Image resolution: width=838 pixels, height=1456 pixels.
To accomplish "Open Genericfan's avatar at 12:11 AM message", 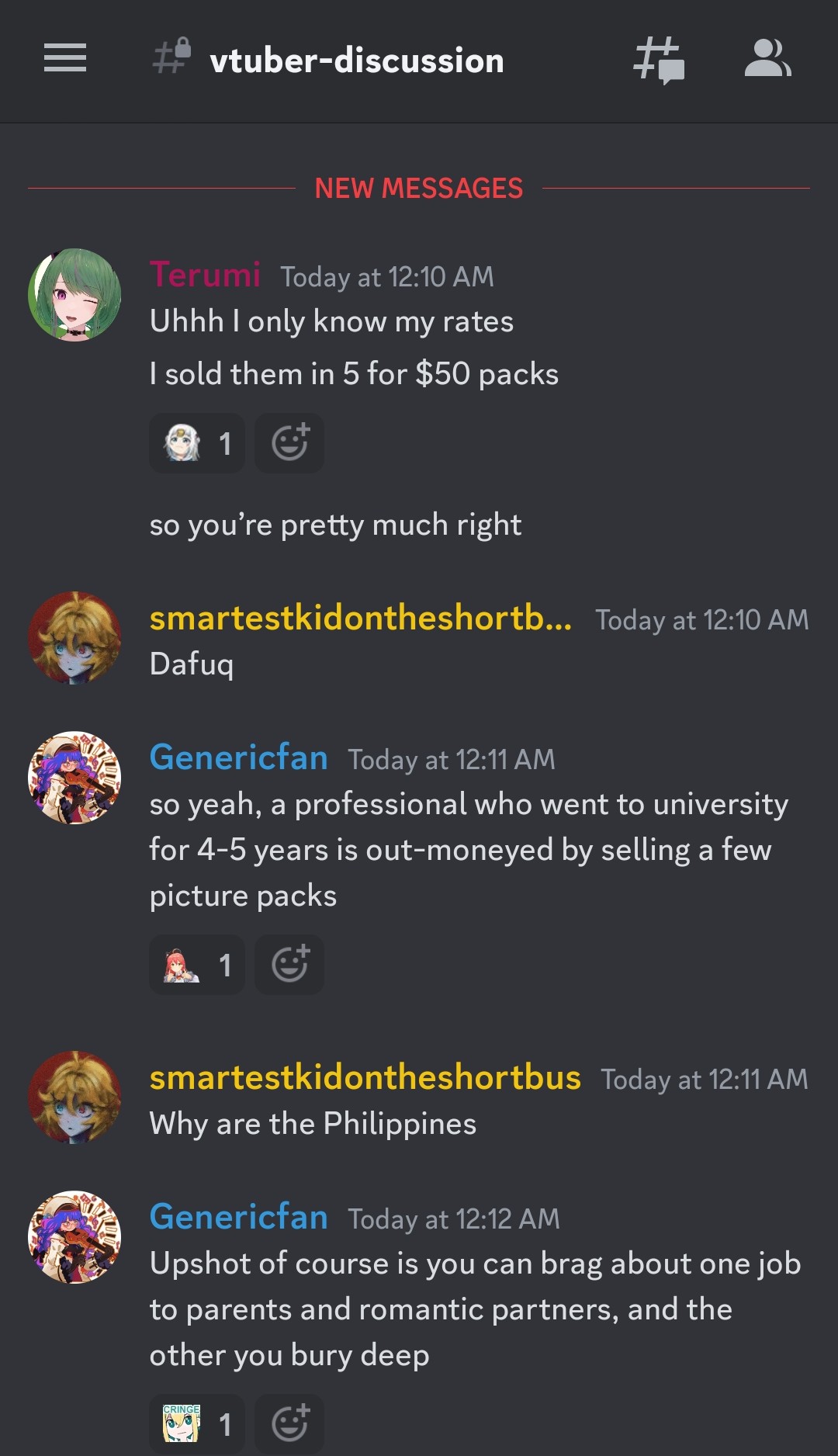I will pyautogui.click(x=74, y=778).
